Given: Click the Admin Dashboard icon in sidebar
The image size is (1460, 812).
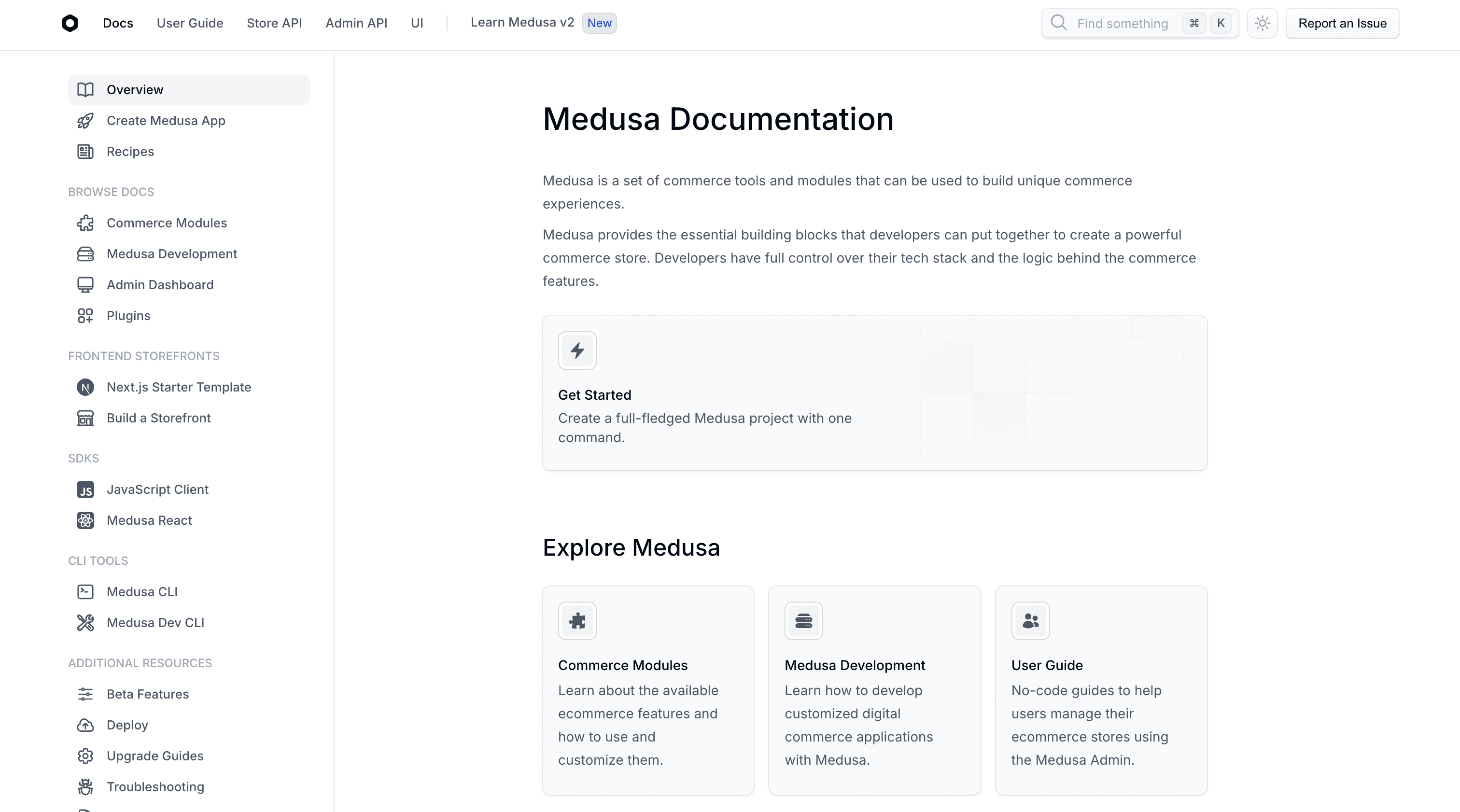Looking at the screenshot, I should pyautogui.click(x=86, y=284).
